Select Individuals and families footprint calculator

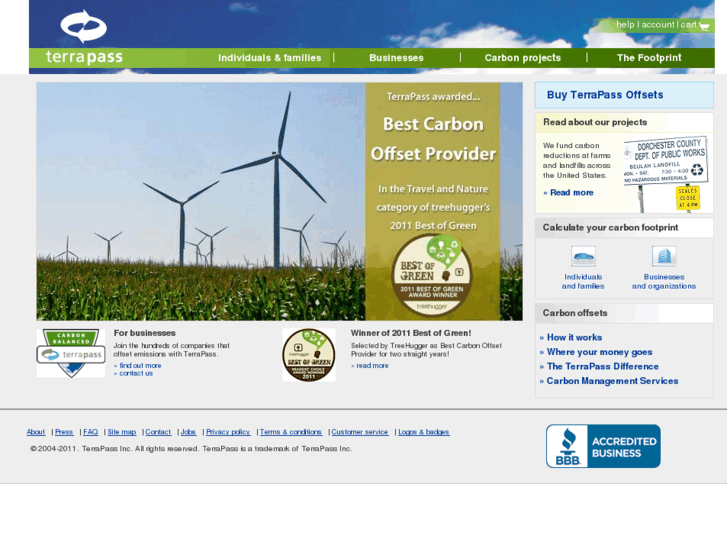[x=583, y=282]
